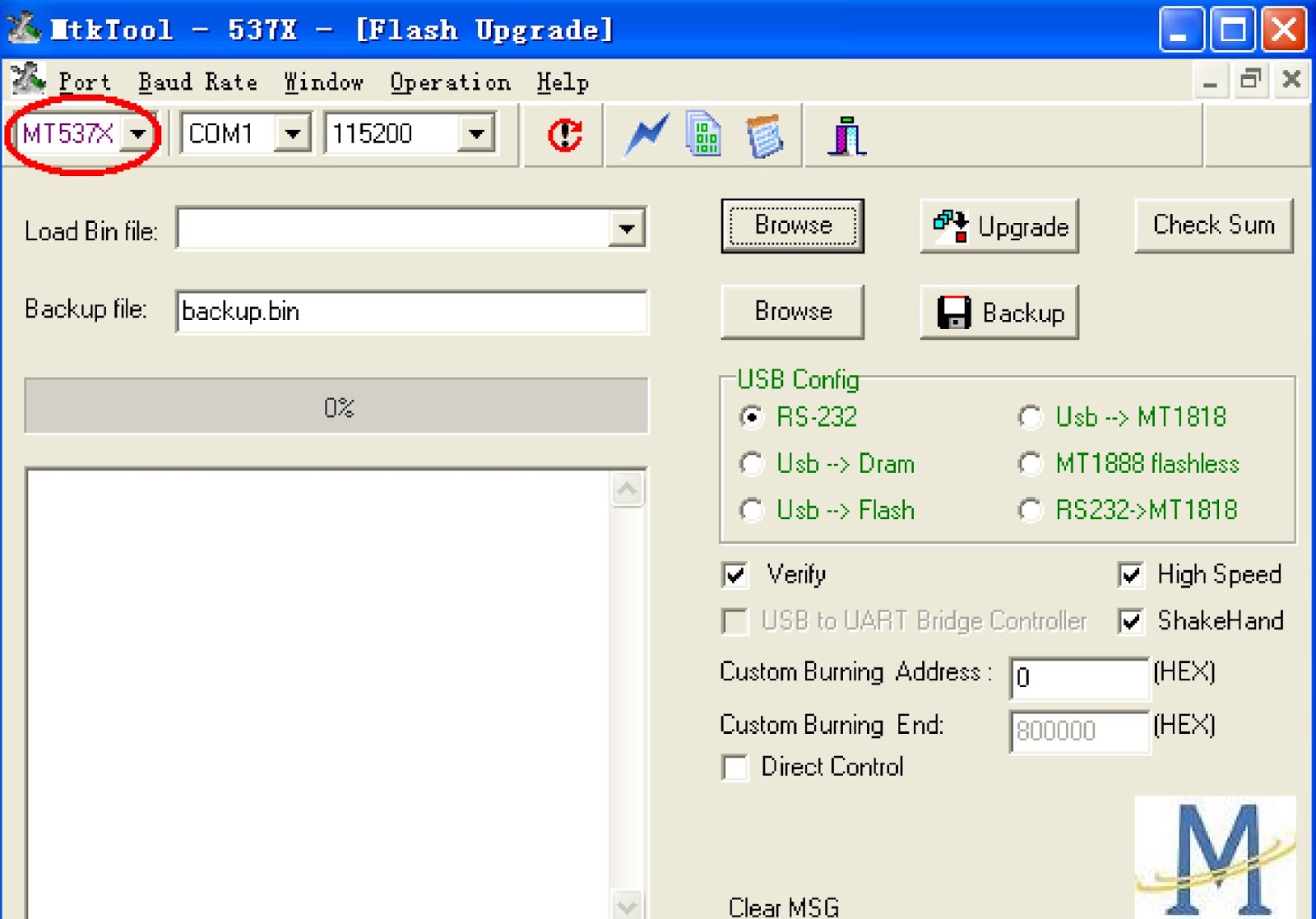Open the Operation menu

[x=450, y=81]
